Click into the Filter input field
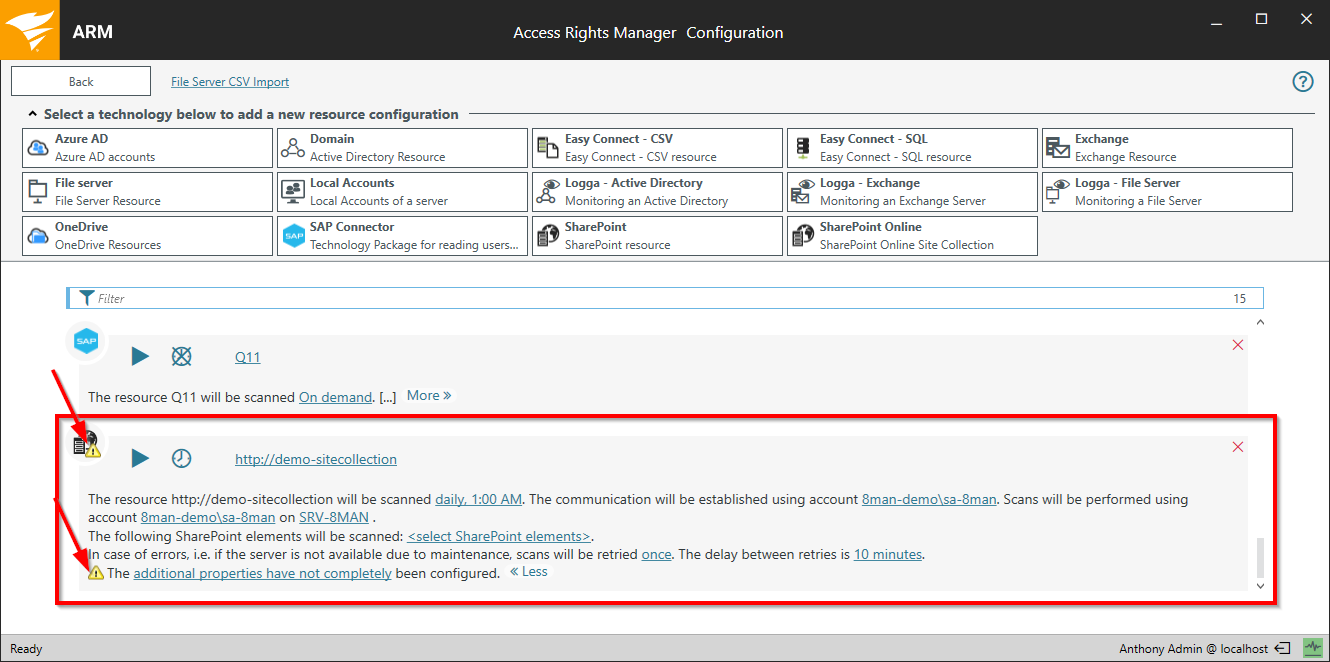 tap(650, 298)
